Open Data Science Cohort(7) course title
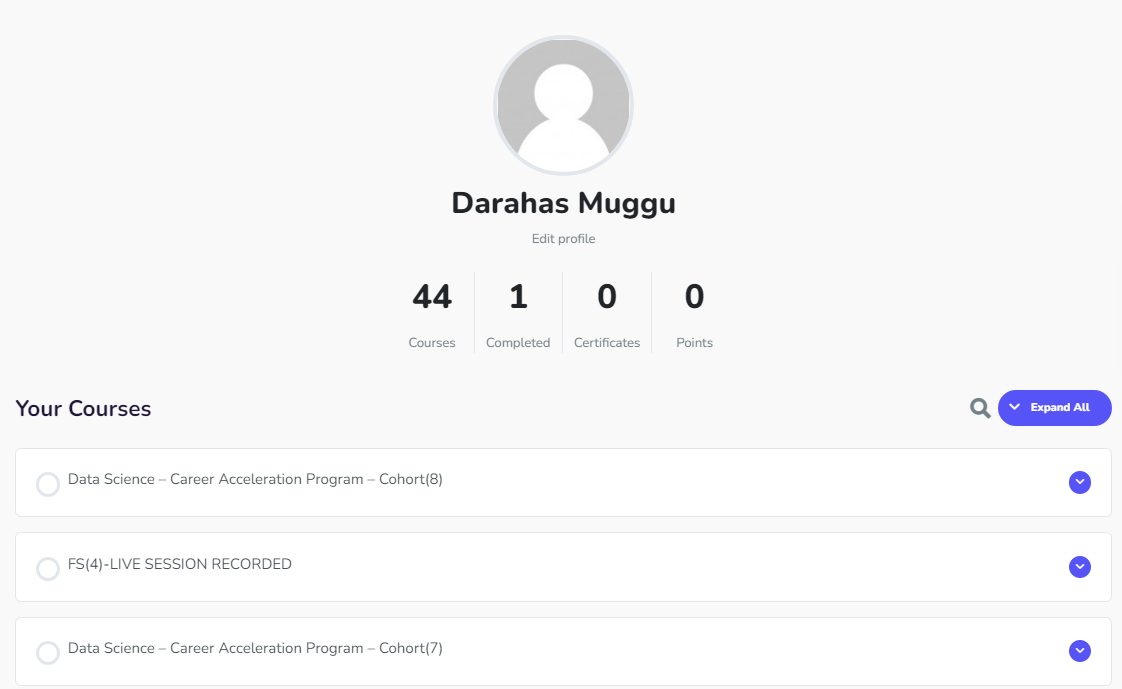1122x689 pixels. (x=255, y=648)
